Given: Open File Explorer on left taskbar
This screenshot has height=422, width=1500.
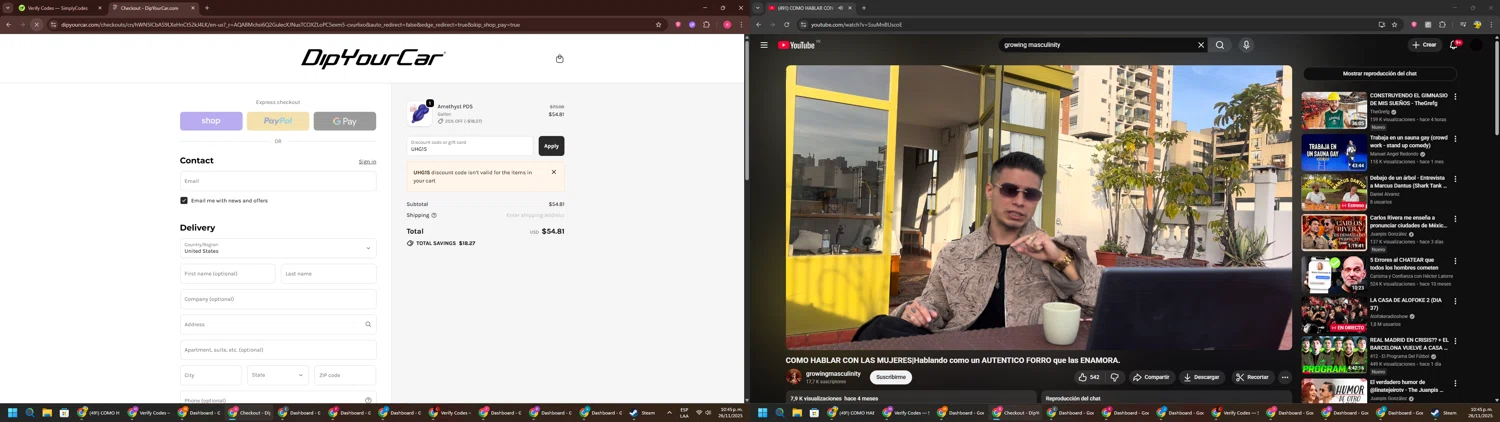Looking at the screenshot, I should [x=47, y=412].
